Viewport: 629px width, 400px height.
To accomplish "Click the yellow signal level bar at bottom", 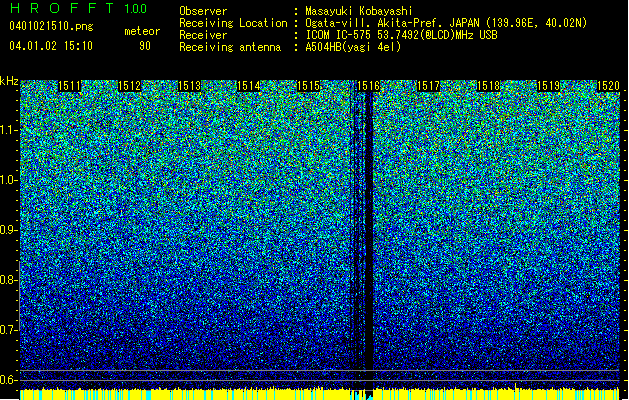I will tap(320, 394).
